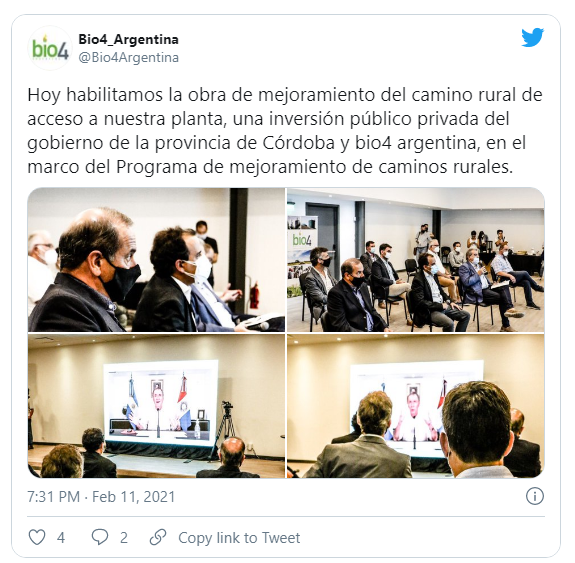Open photo of seated audience with bio4 banner

pyautogui.click(x=415, y=260)
